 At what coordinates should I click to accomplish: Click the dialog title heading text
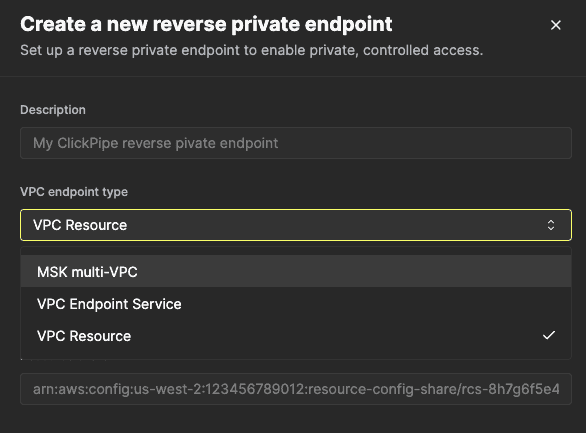[206, 24]
